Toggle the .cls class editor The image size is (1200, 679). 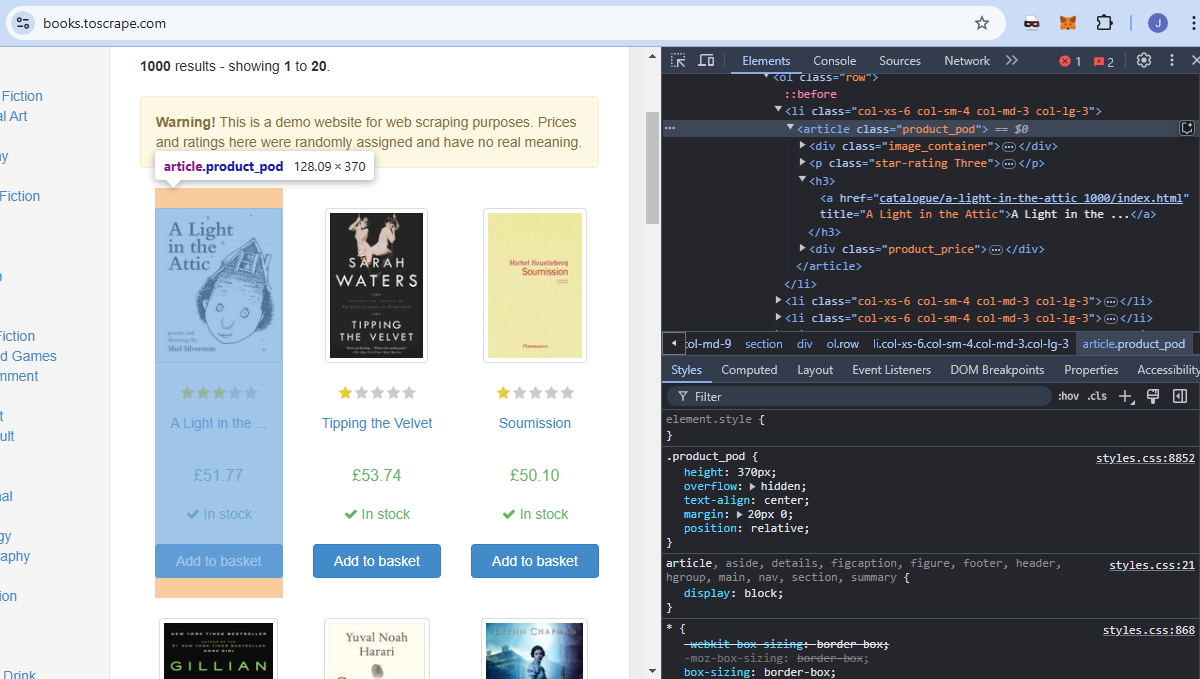coord(1096,396)
